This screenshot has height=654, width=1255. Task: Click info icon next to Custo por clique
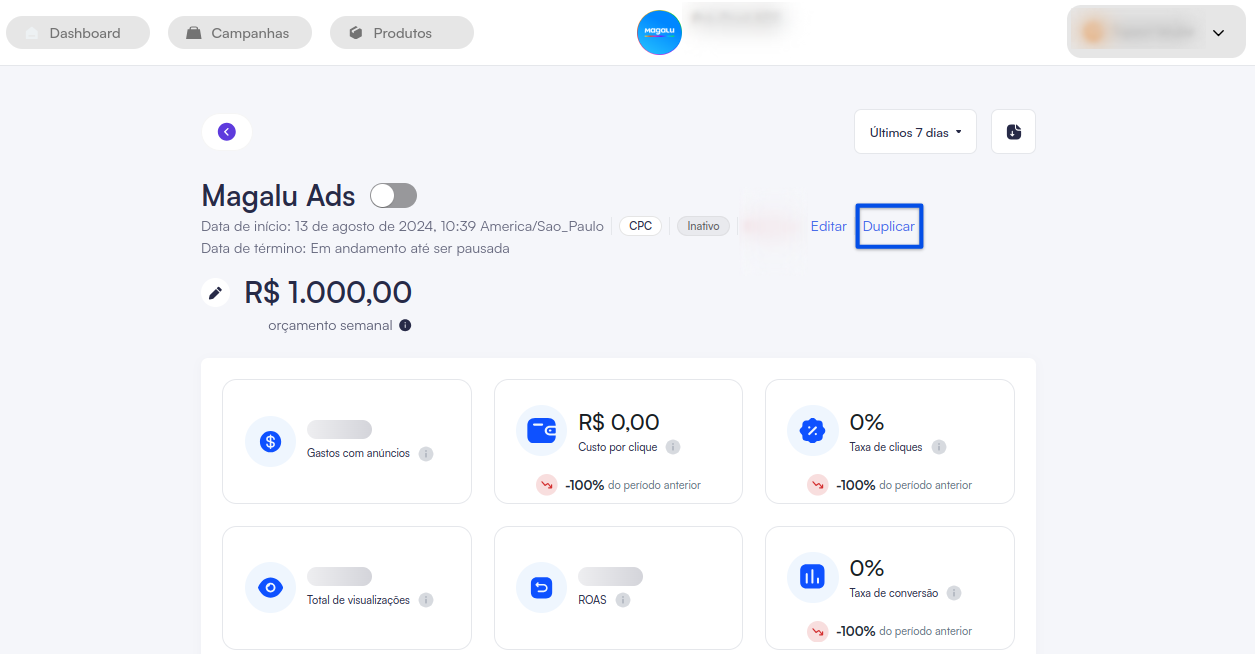pos(673,447)
